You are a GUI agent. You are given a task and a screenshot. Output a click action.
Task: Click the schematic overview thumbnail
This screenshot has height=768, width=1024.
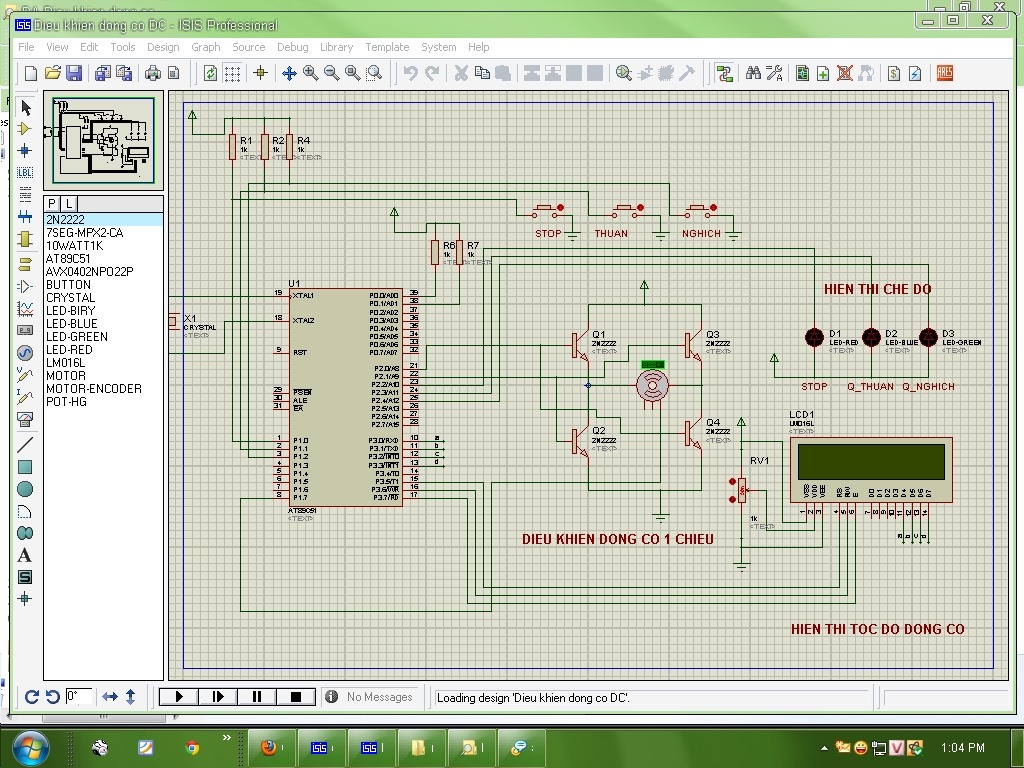pos(103,140)
